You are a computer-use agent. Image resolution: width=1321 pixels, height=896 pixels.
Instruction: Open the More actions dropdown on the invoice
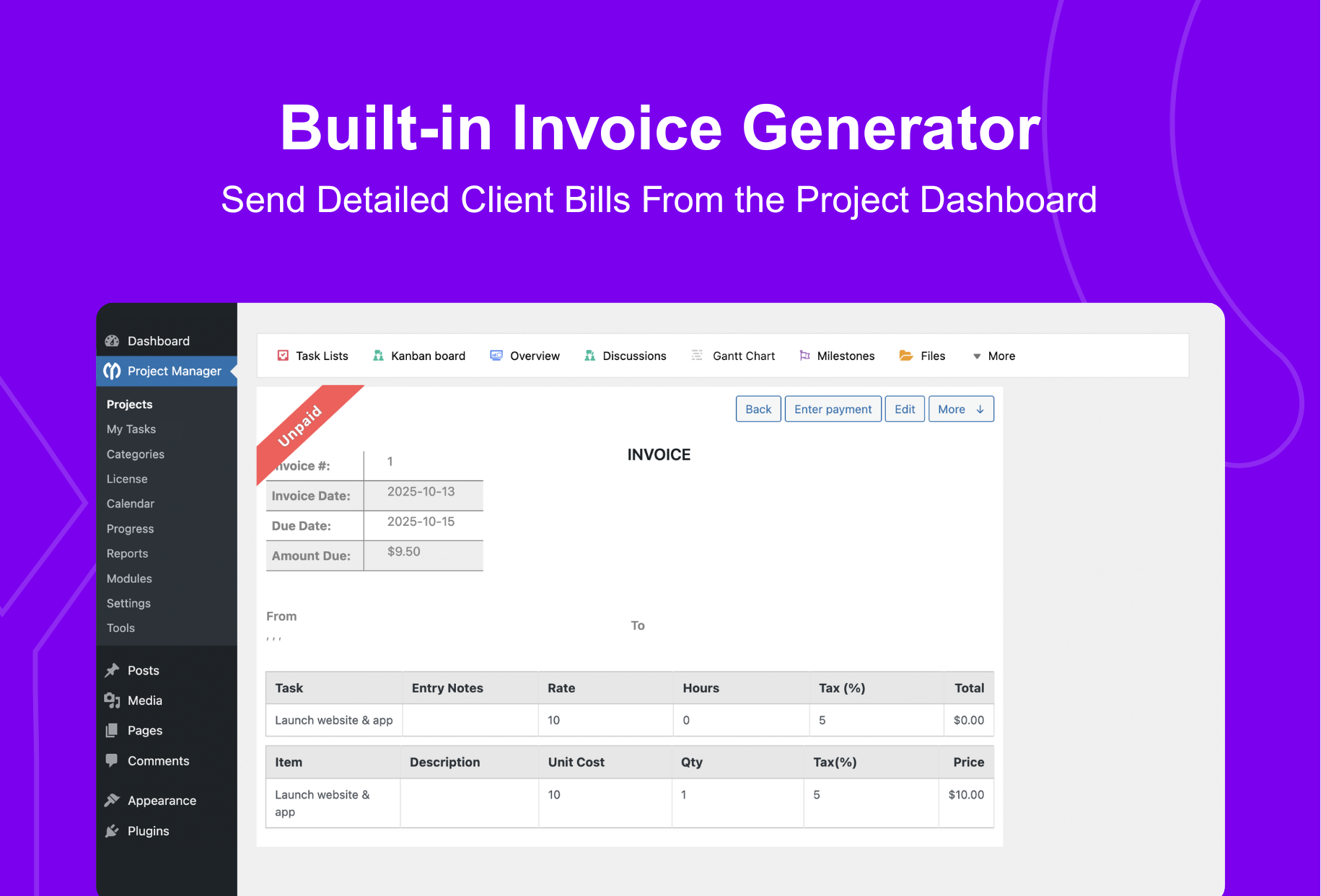(x=961, y=408)
